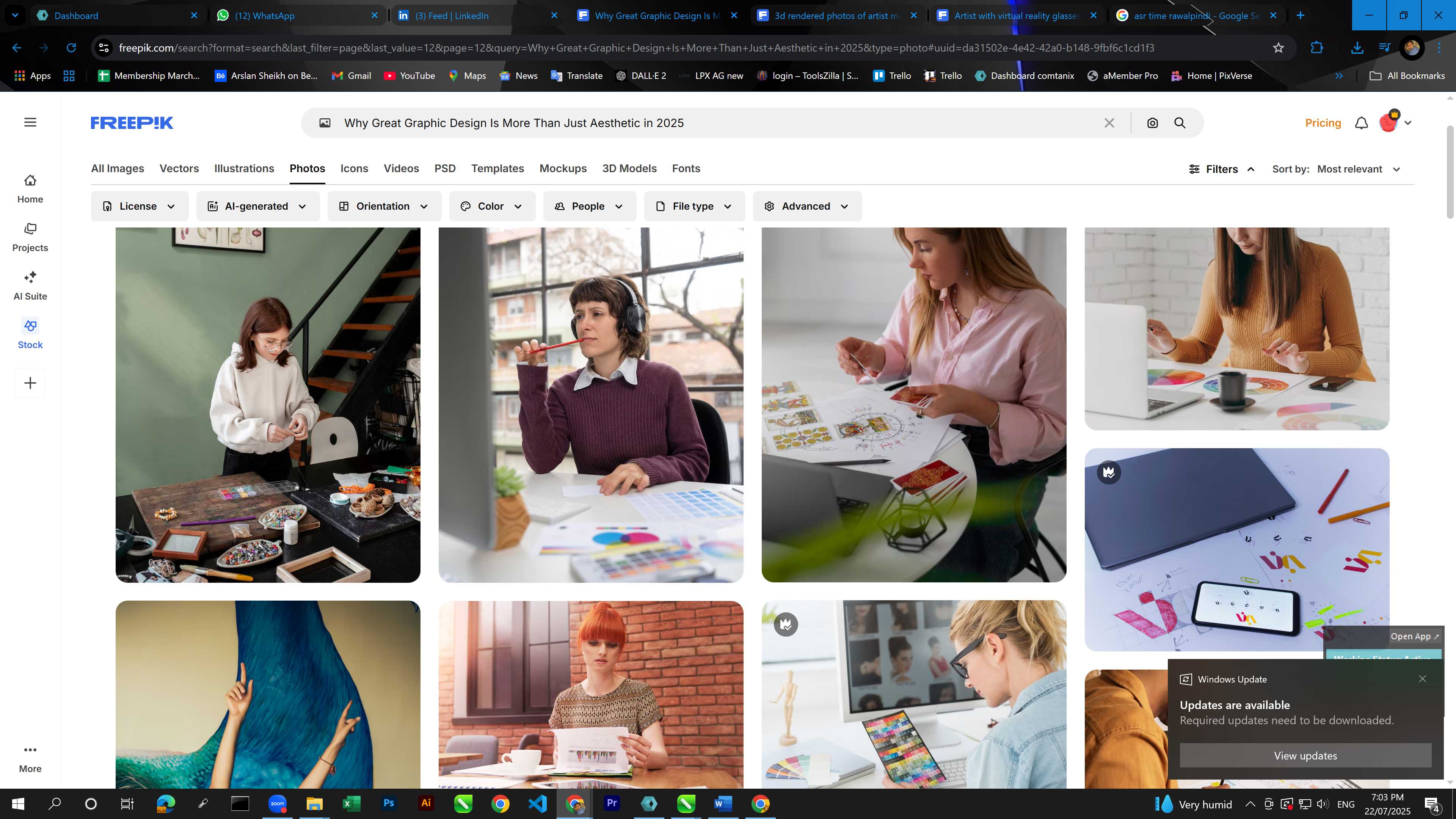Viewport: 1456px width, 819px height.
Task: Click premium crown badge on blonde designer photo
Action: pos(786,624)
